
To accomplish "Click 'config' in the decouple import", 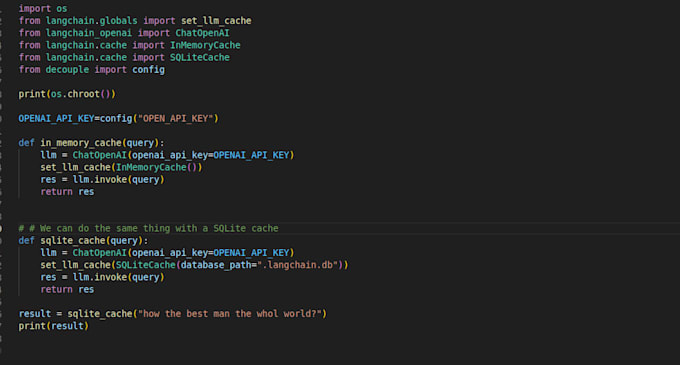I will [x=148, y=69].
